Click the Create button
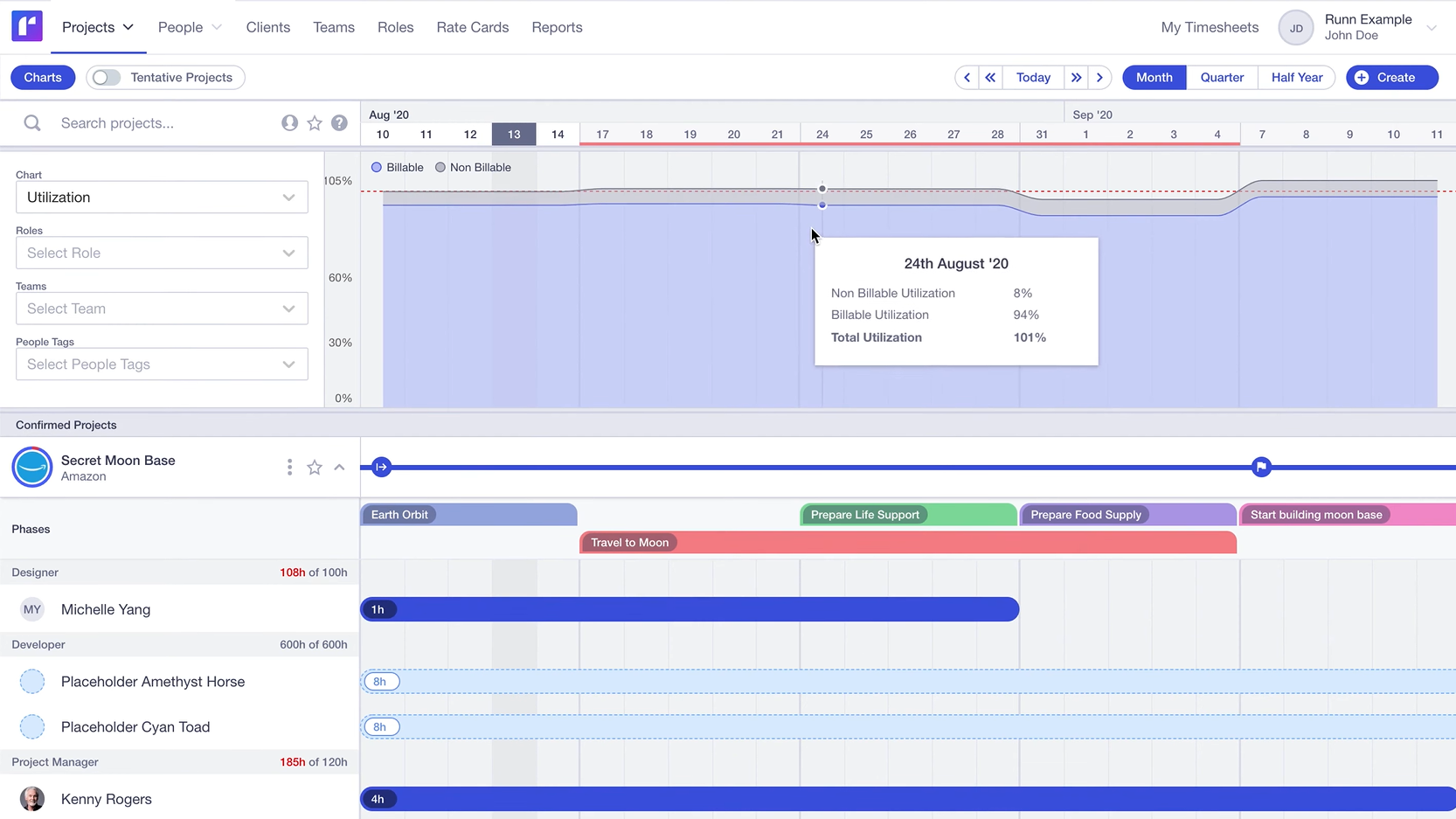This screenshot has width=1456, height=819. coord(1391,77)
